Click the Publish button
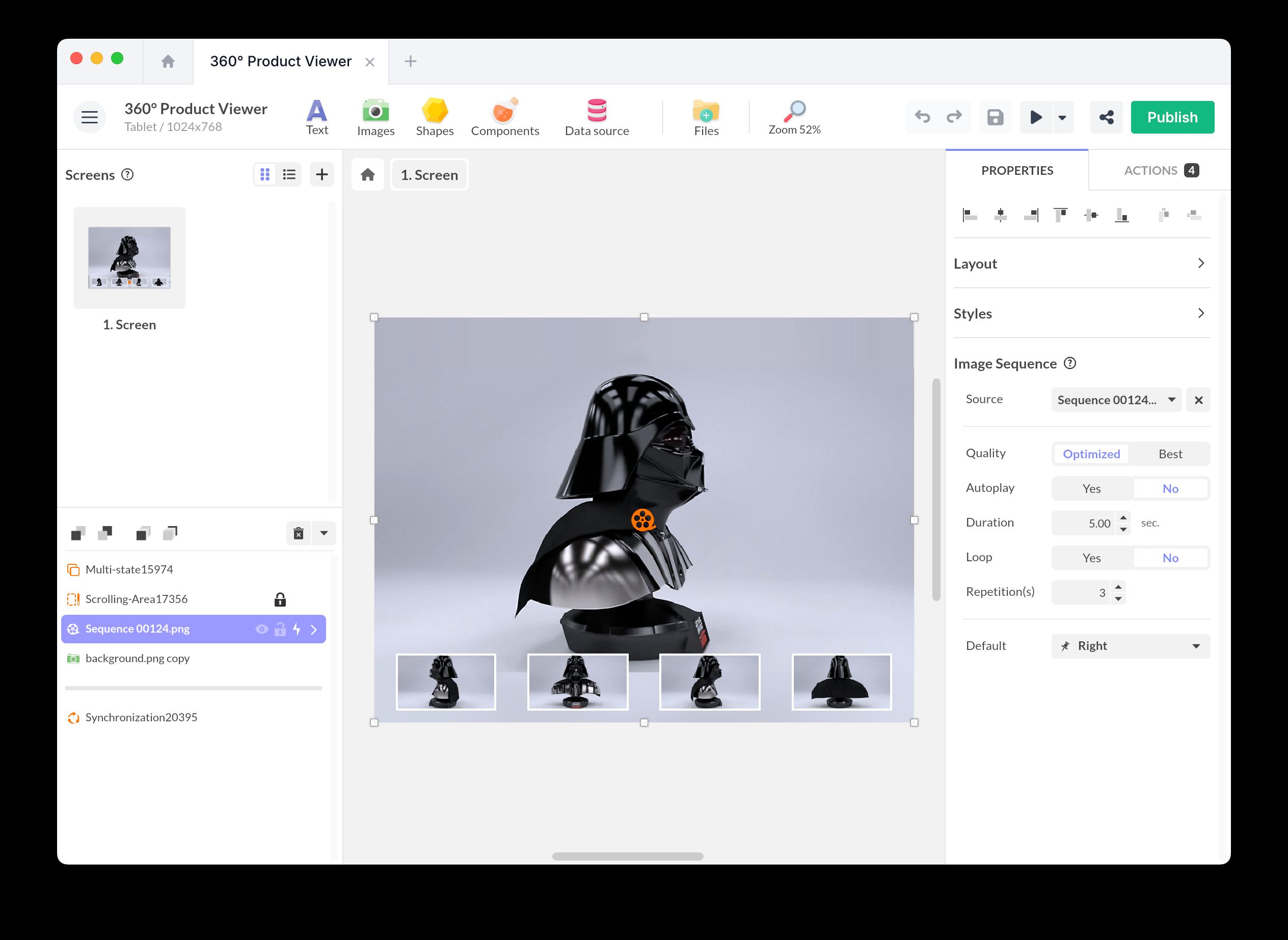 tap(1172, 117)
